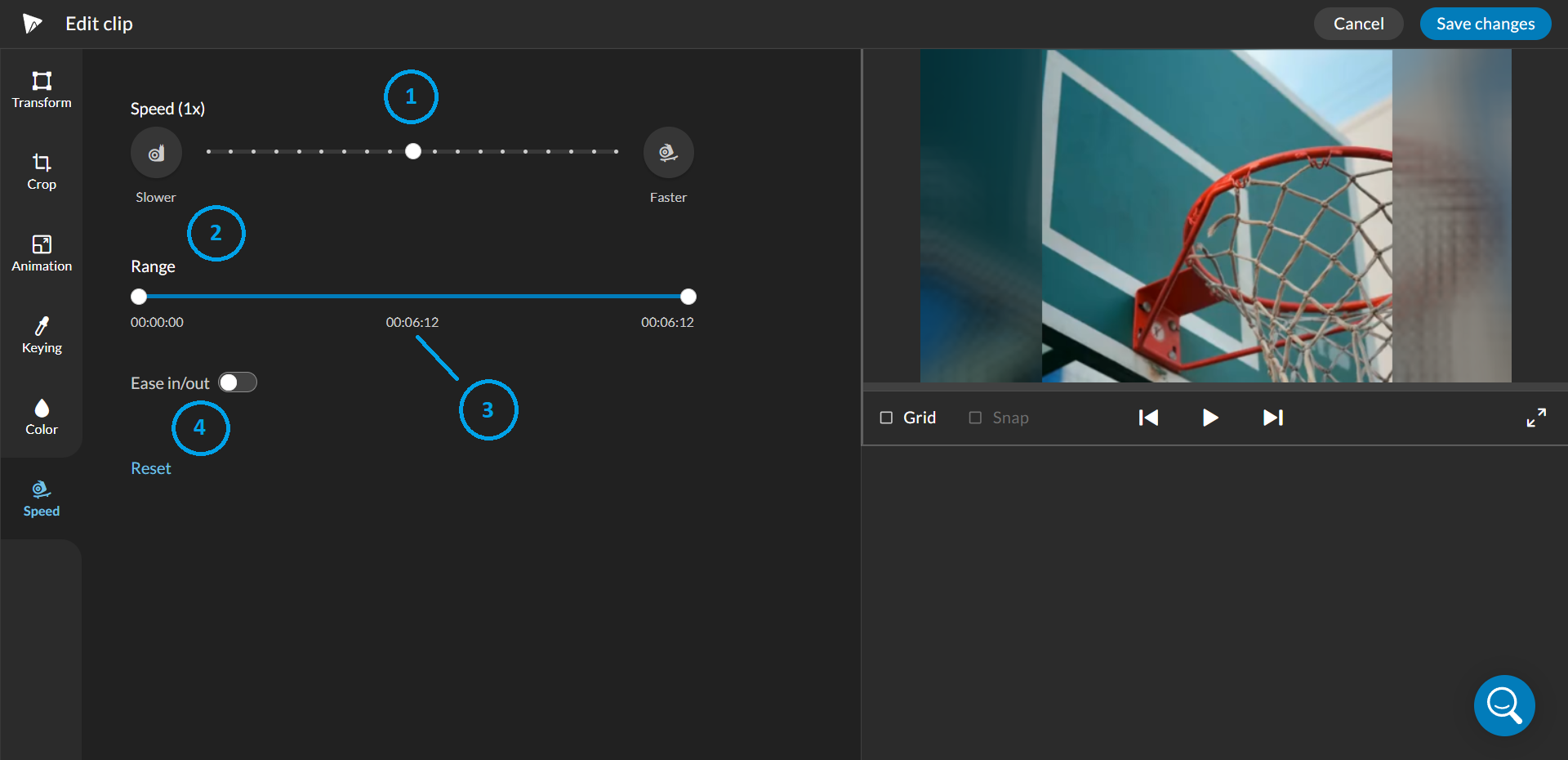Click the Faster speed button

668,153
